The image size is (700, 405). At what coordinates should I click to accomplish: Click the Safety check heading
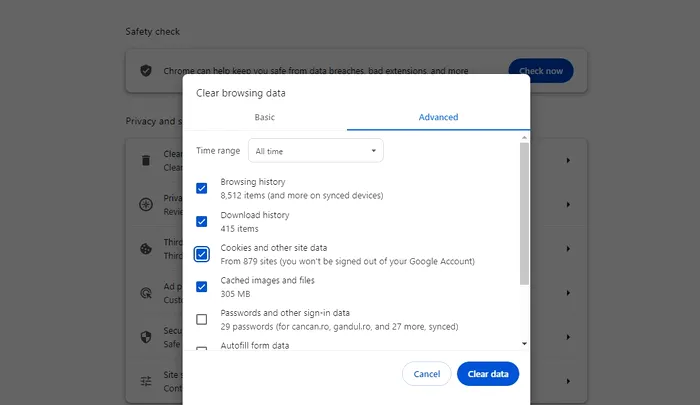click(x=153, y=32)
